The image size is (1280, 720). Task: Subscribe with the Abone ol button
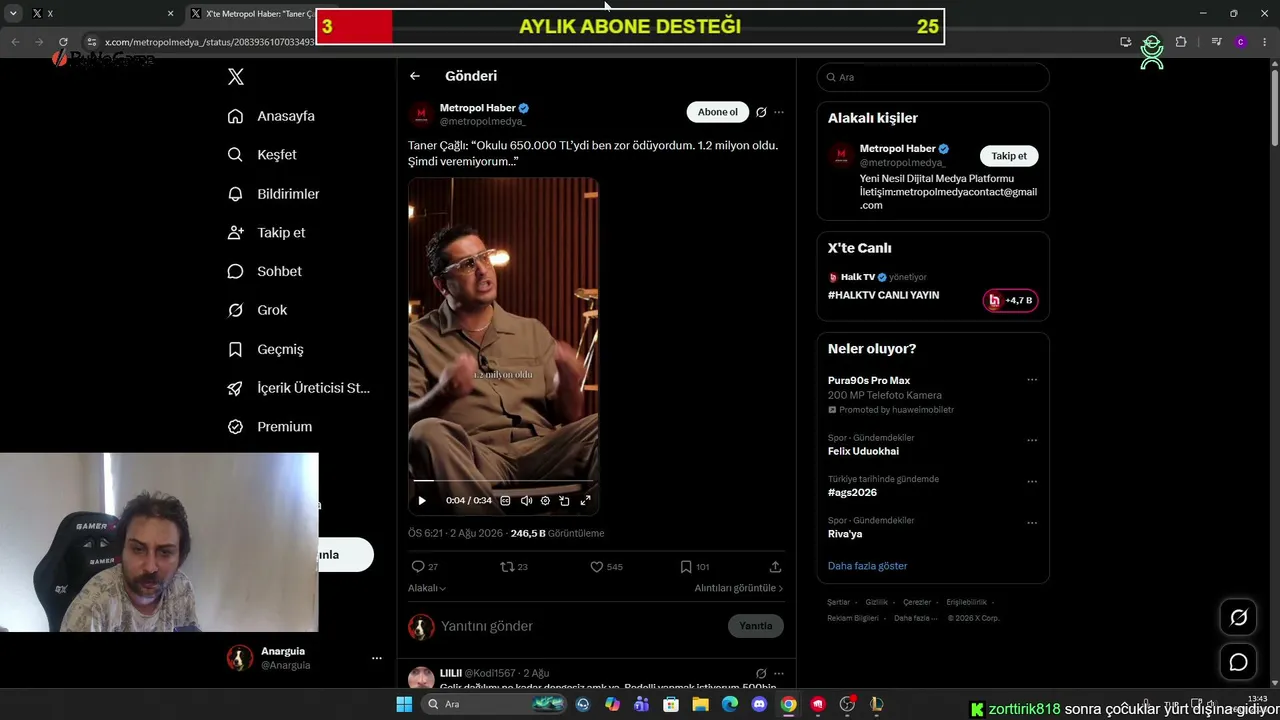pyautogui.click(x=717, y=112)
